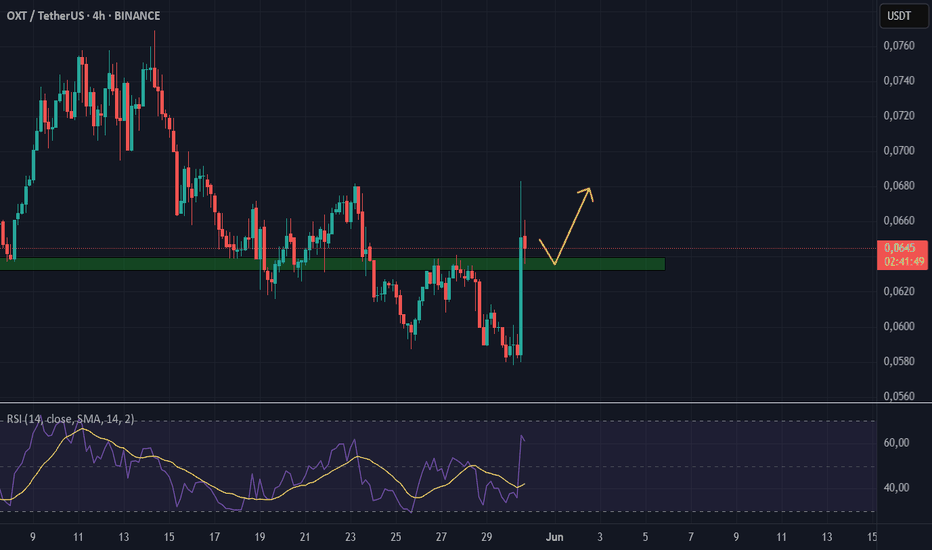Screen dimensions: 932x550
Task: Click the current price label 0,0645
Action: pyautogui.click(x=899, y=248)
